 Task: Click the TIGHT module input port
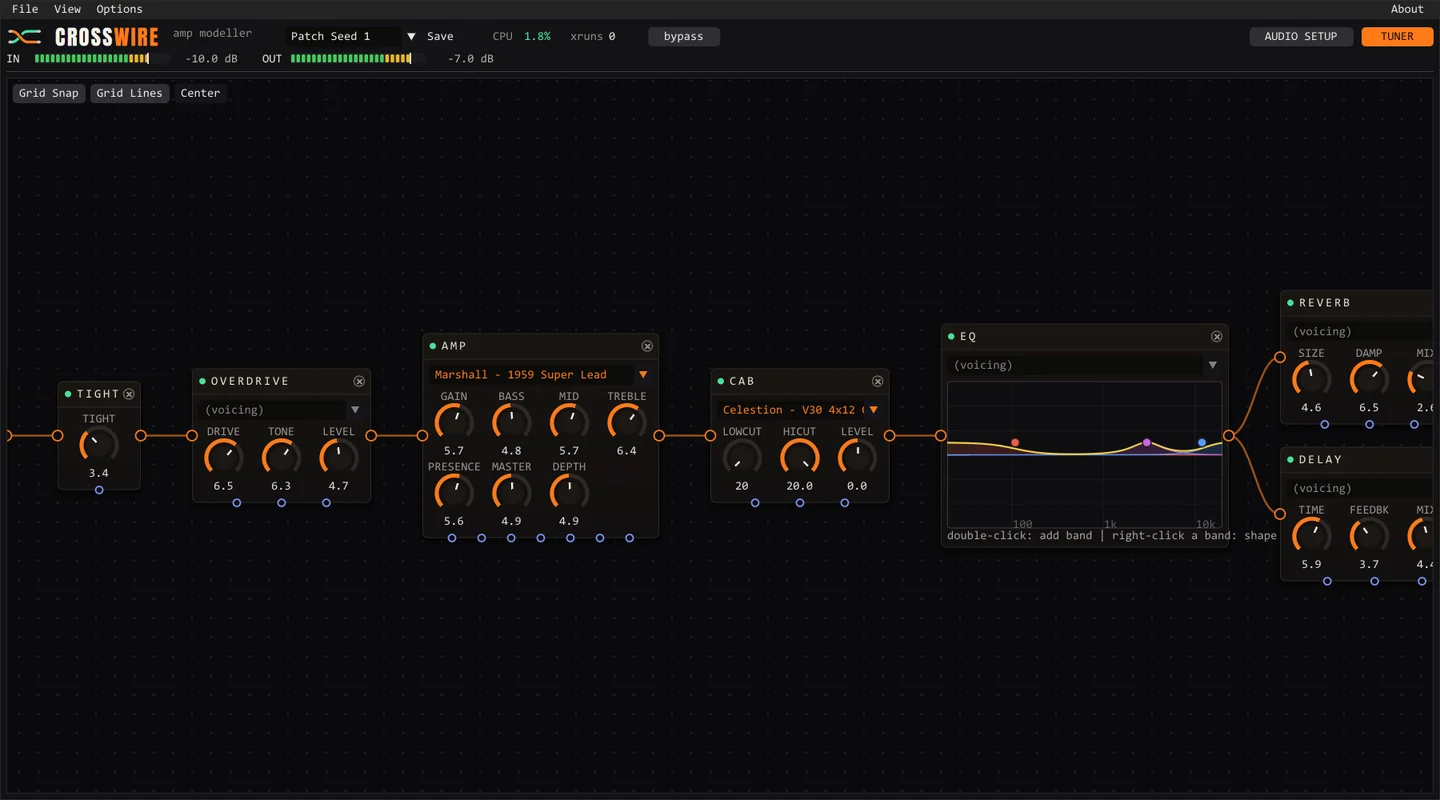click(x=58, y=436)
